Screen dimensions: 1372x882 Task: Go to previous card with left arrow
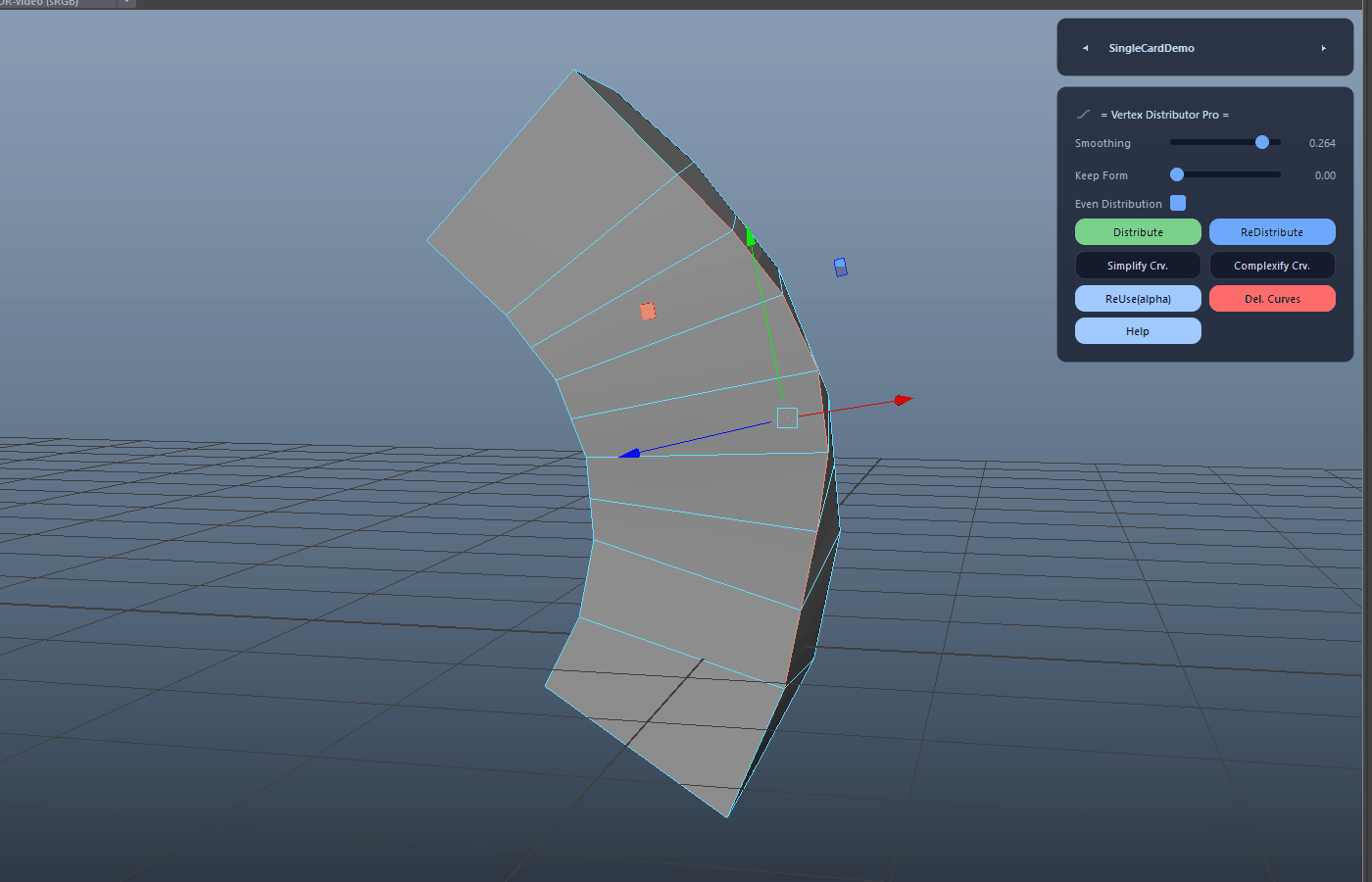[1085, 48]
